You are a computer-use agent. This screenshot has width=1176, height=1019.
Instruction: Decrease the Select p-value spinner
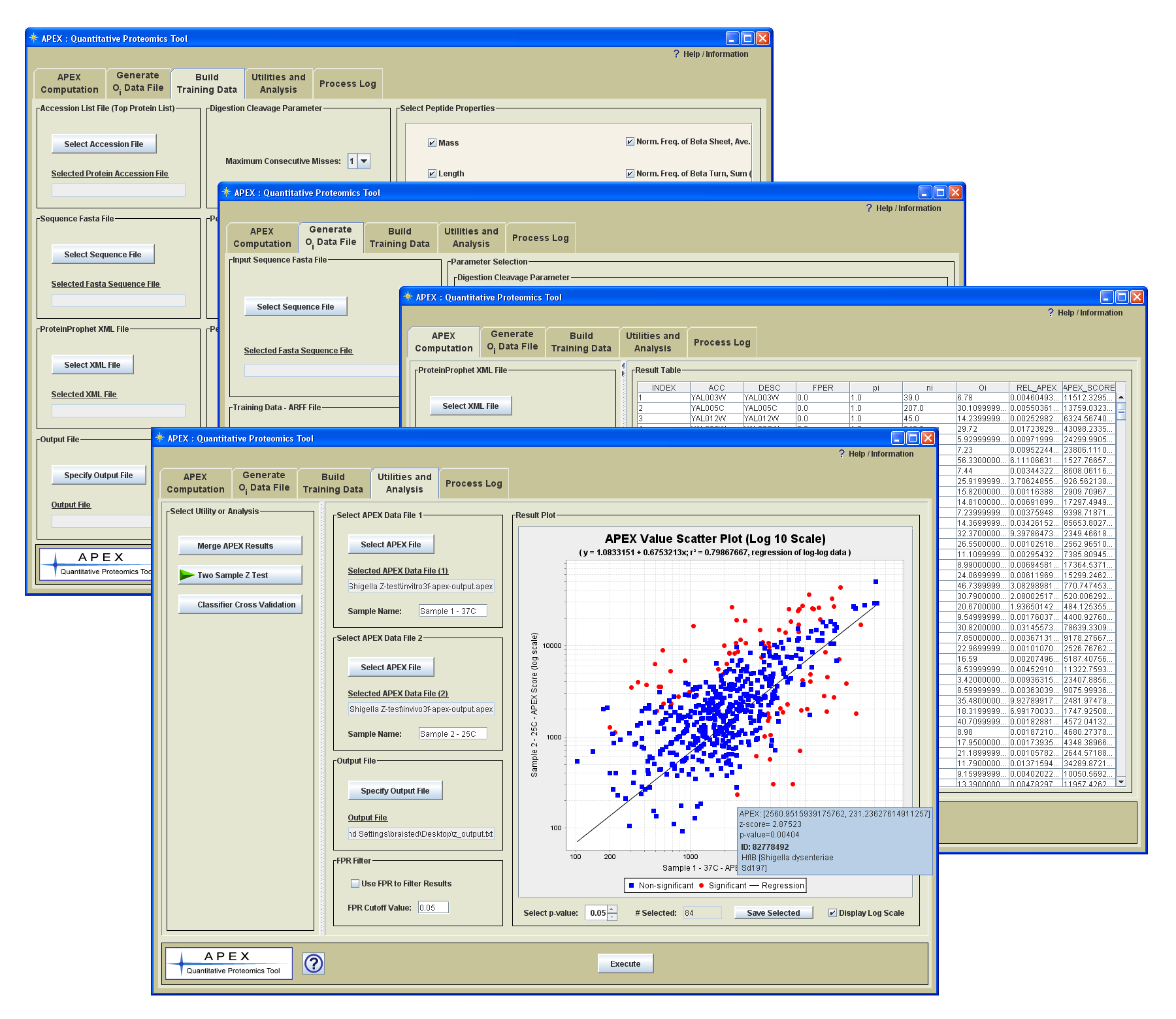[x=612, y=916]
